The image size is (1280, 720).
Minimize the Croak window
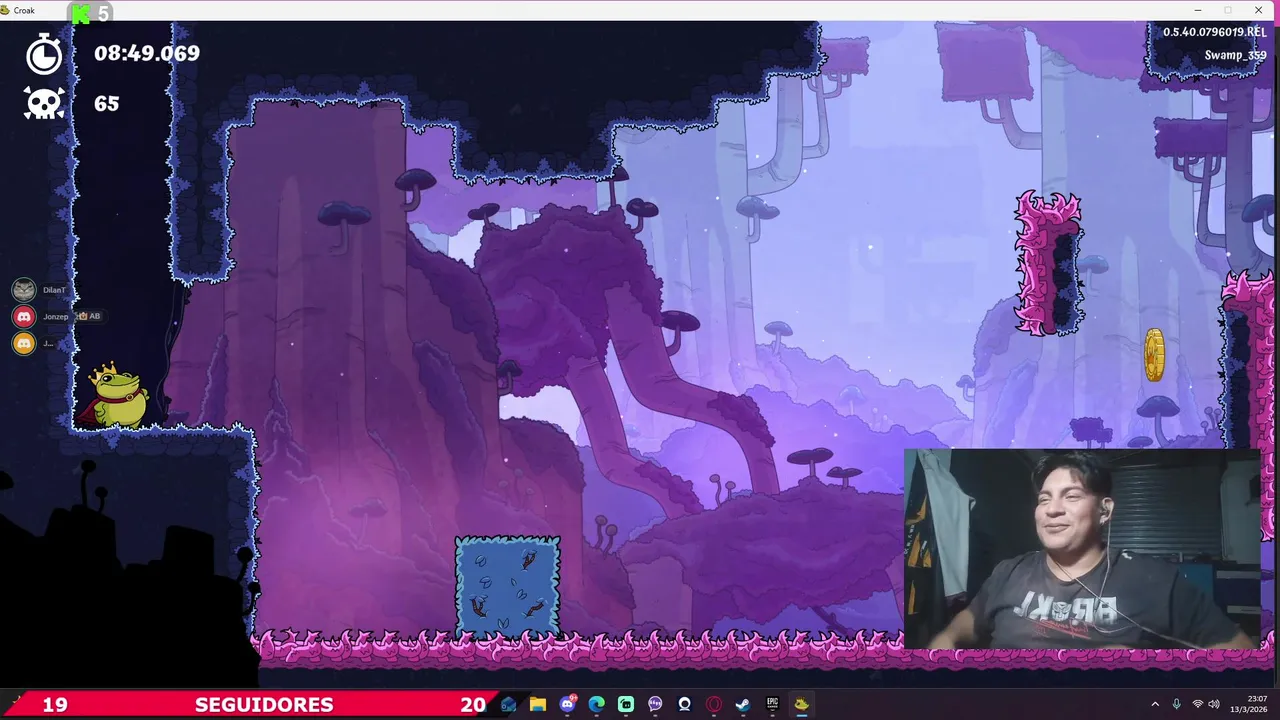[1197, 10]
